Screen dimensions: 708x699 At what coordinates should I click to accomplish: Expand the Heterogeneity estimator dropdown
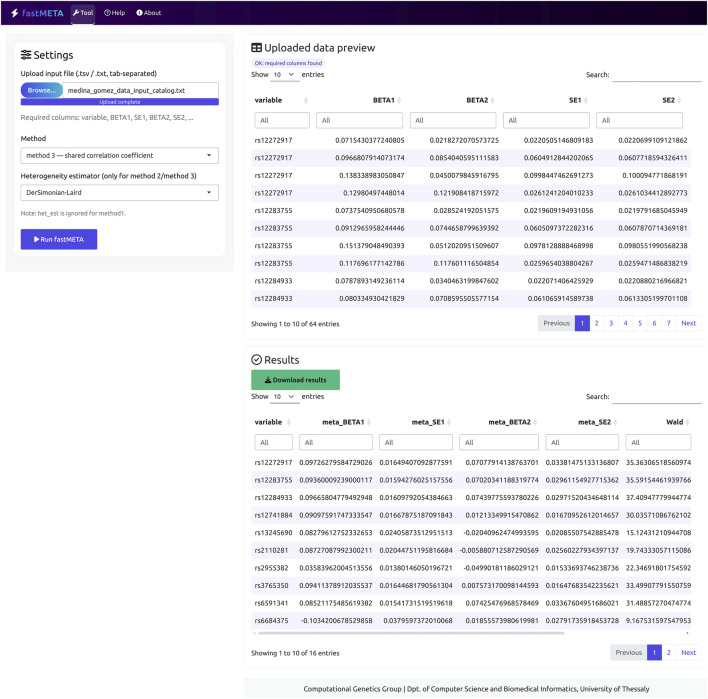pyautogui.click(x=120, y=193)
